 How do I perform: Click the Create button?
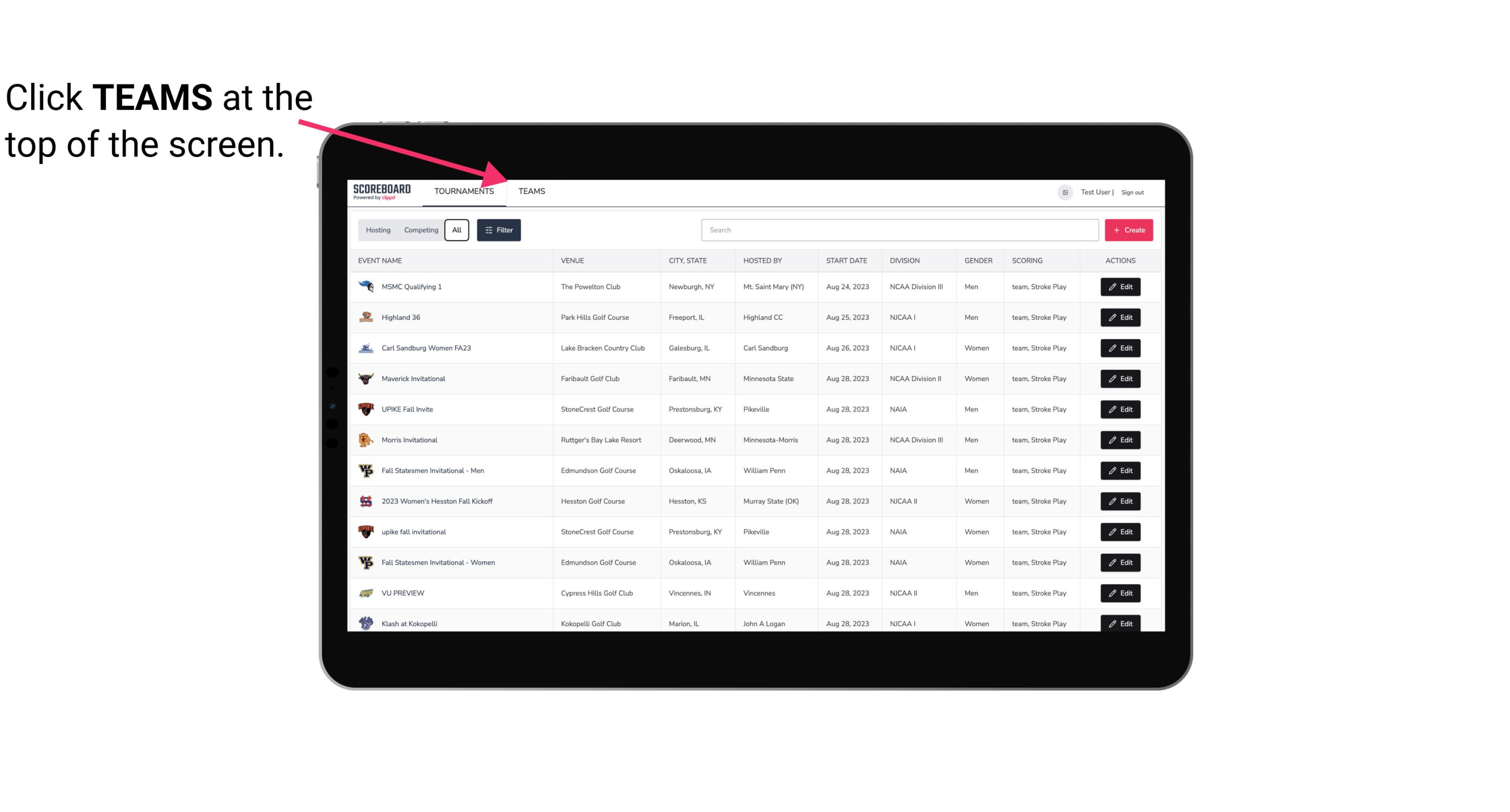tap(1129, 230)
